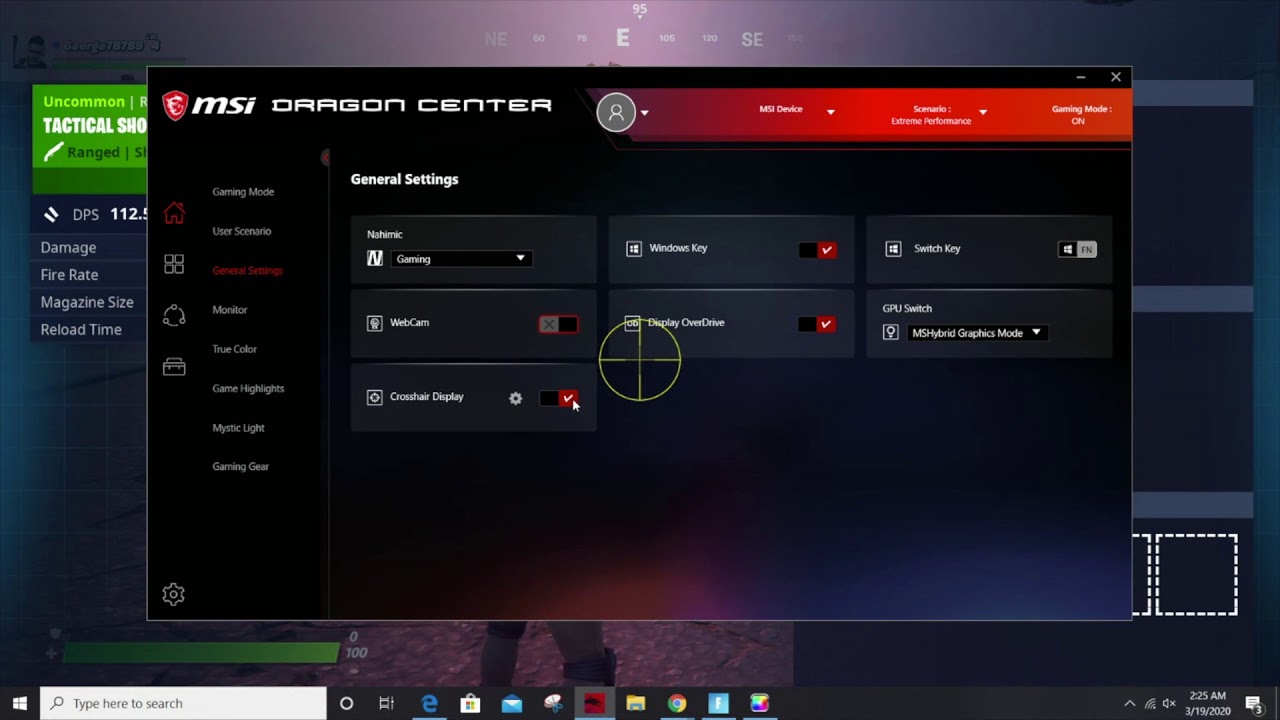This screenshot has height=720, width=1280.
Task: Open the User Scenario menu item
Action: pos(242,231)
